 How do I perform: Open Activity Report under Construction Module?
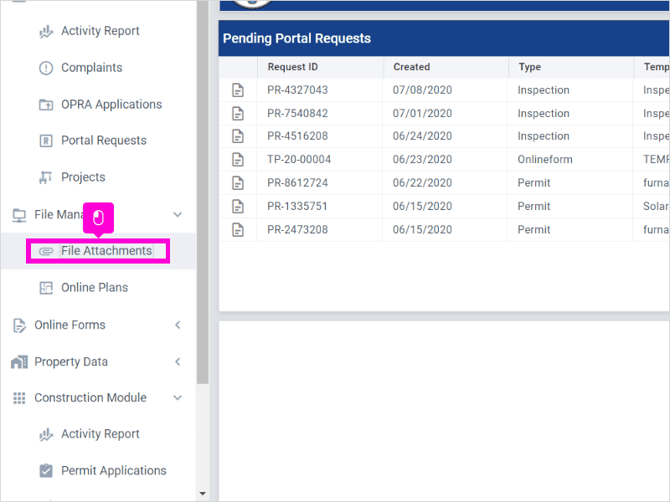(100, 434)
